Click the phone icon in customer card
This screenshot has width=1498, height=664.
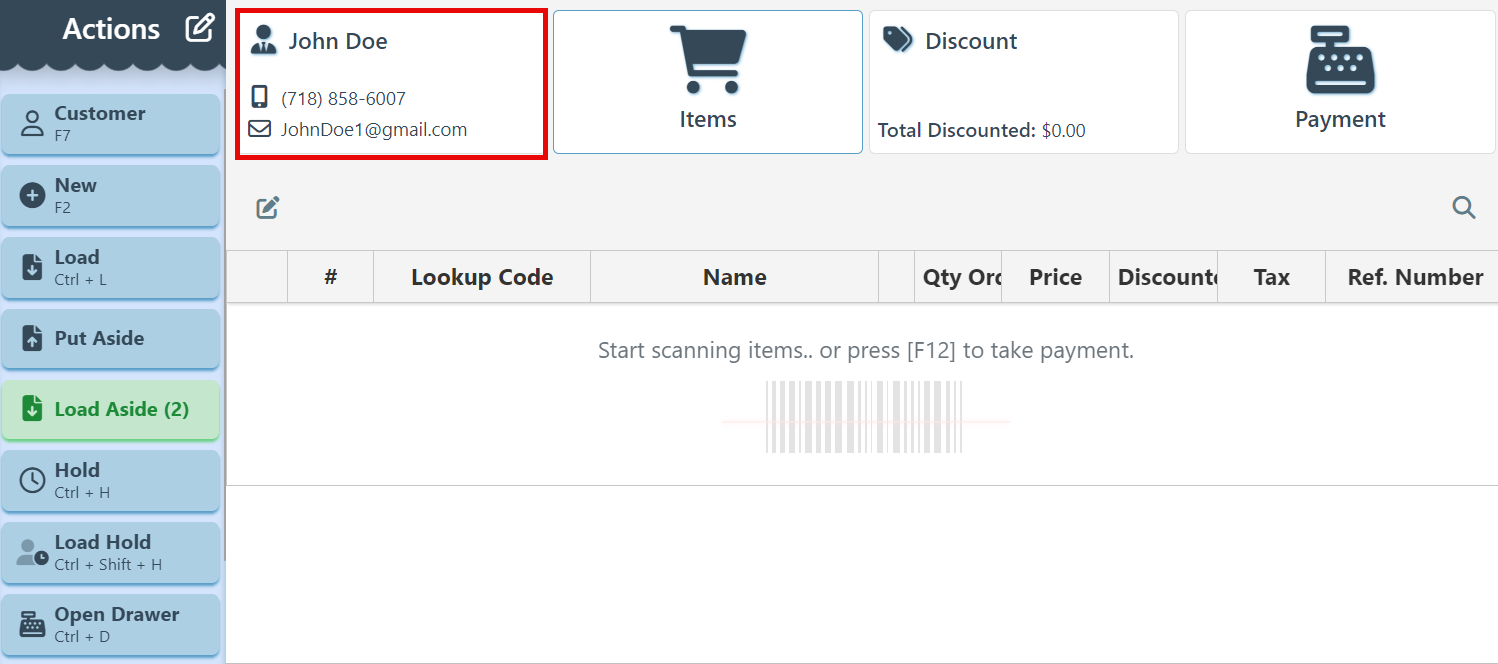(260, 97)
